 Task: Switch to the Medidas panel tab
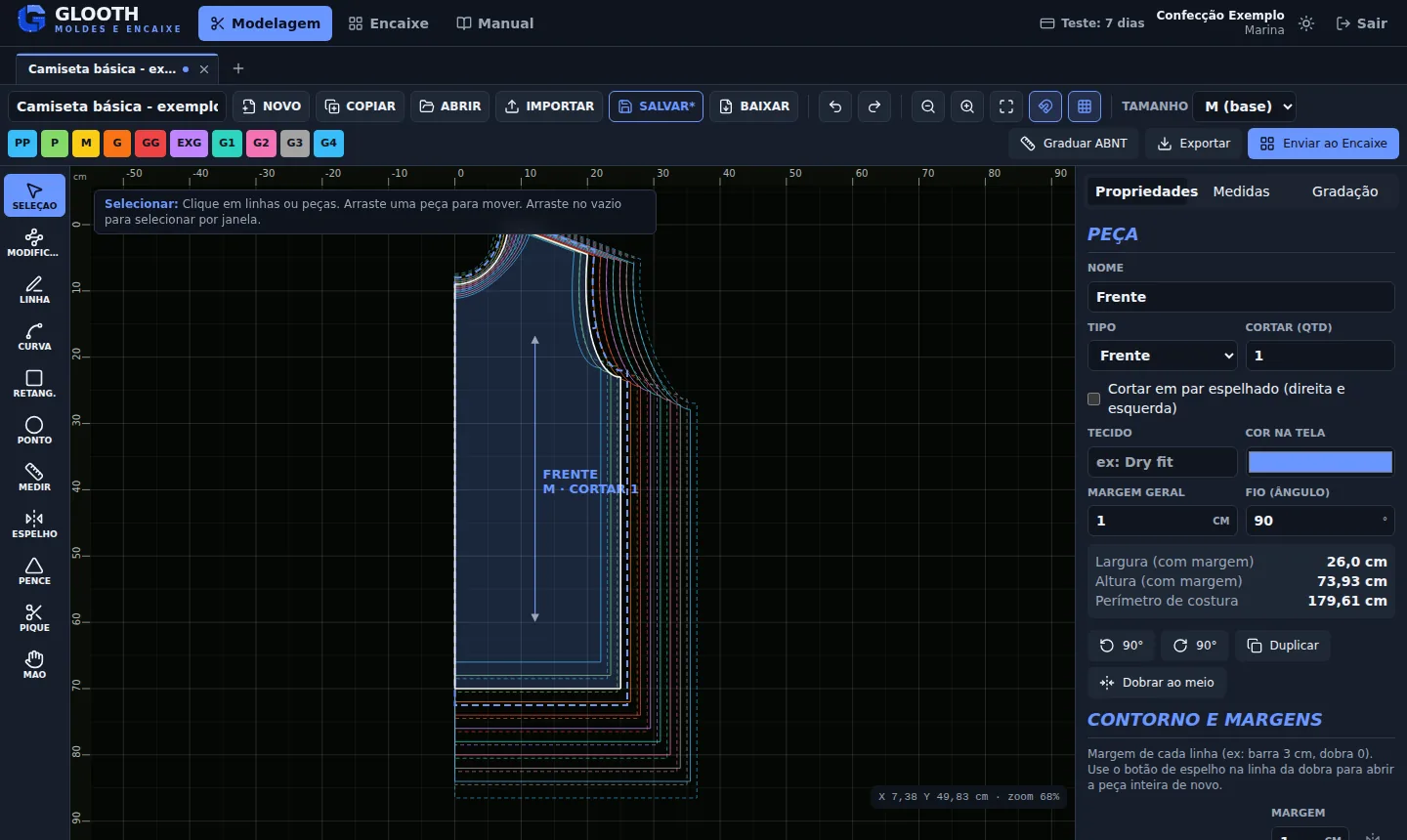(1241, 191)
